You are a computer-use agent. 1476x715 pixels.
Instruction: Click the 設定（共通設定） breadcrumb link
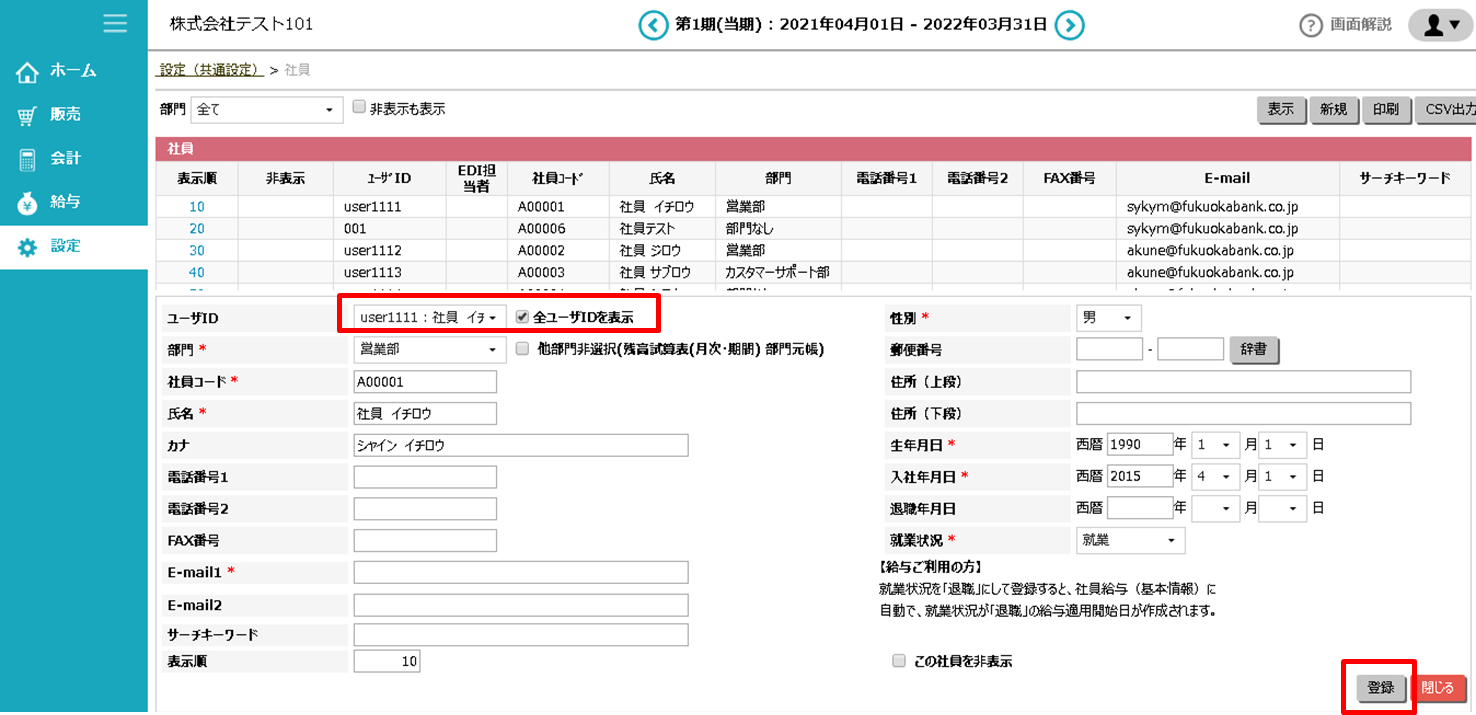point(211,70)
